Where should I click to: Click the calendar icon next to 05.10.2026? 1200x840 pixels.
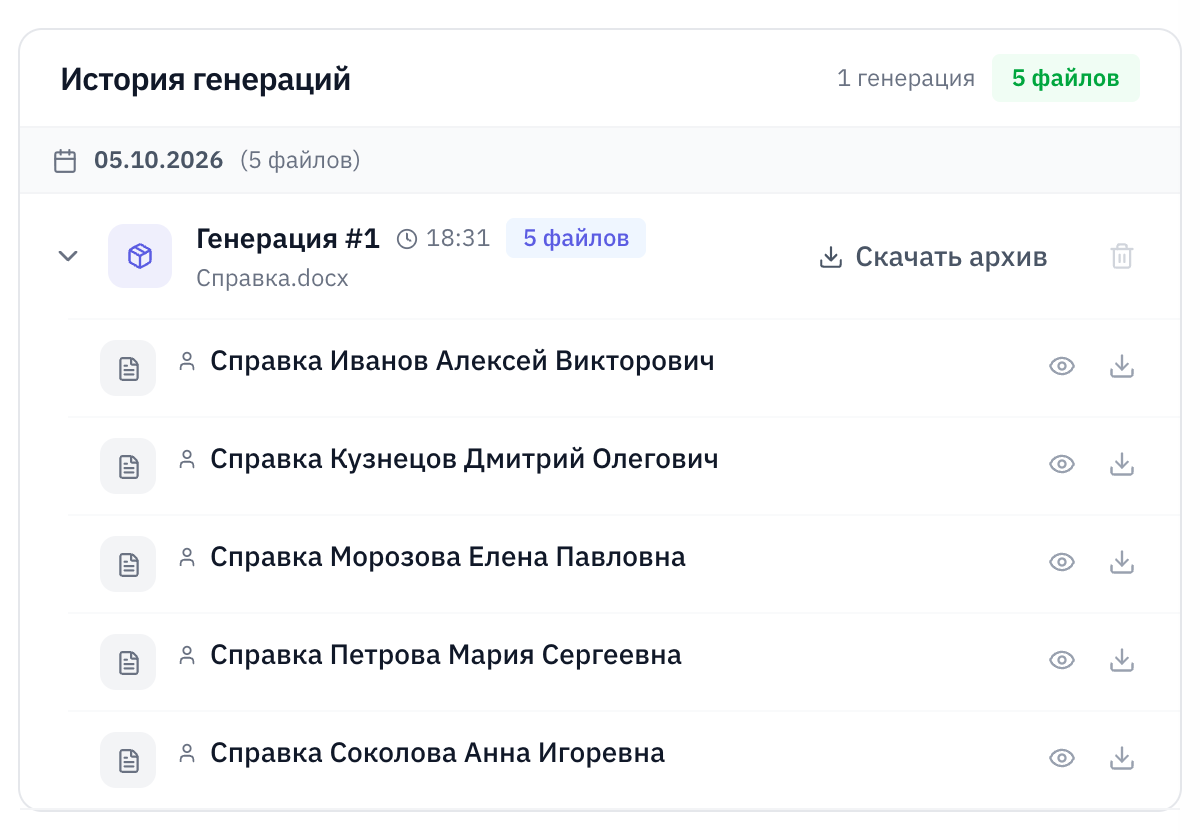(x=65, y=161)
